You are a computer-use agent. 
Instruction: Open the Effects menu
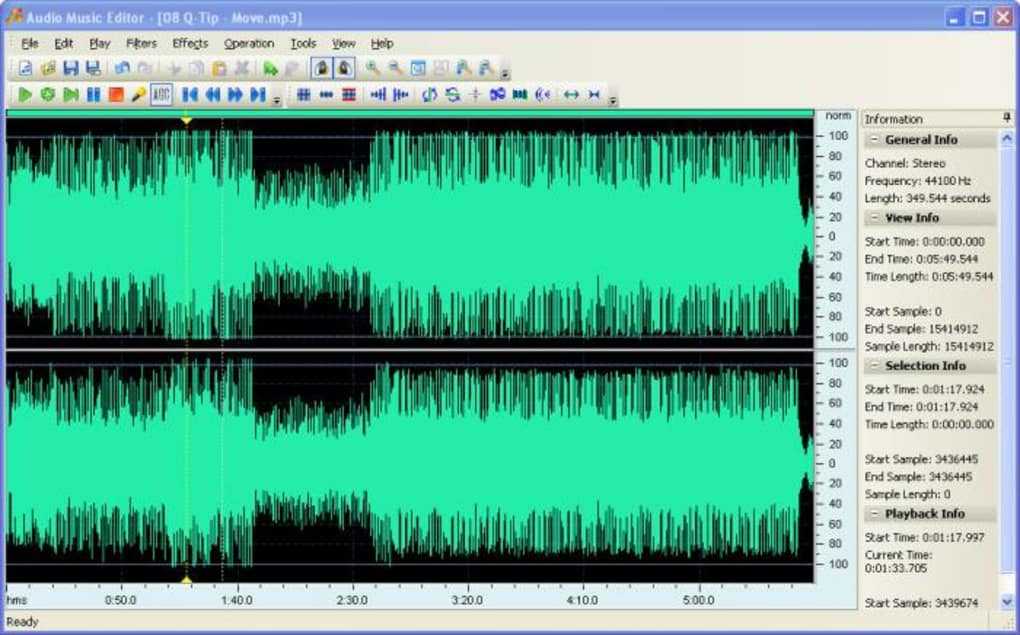[x=190, y=44]
